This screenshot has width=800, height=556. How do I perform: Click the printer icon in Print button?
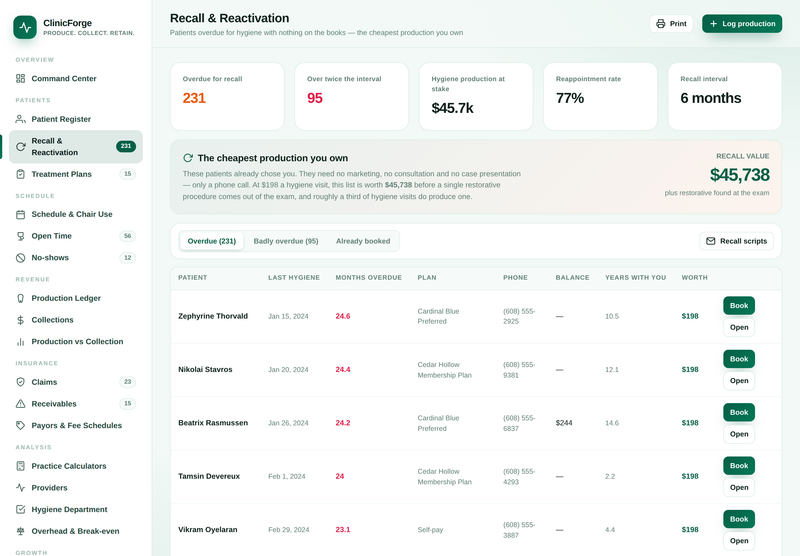coord(661,24)
